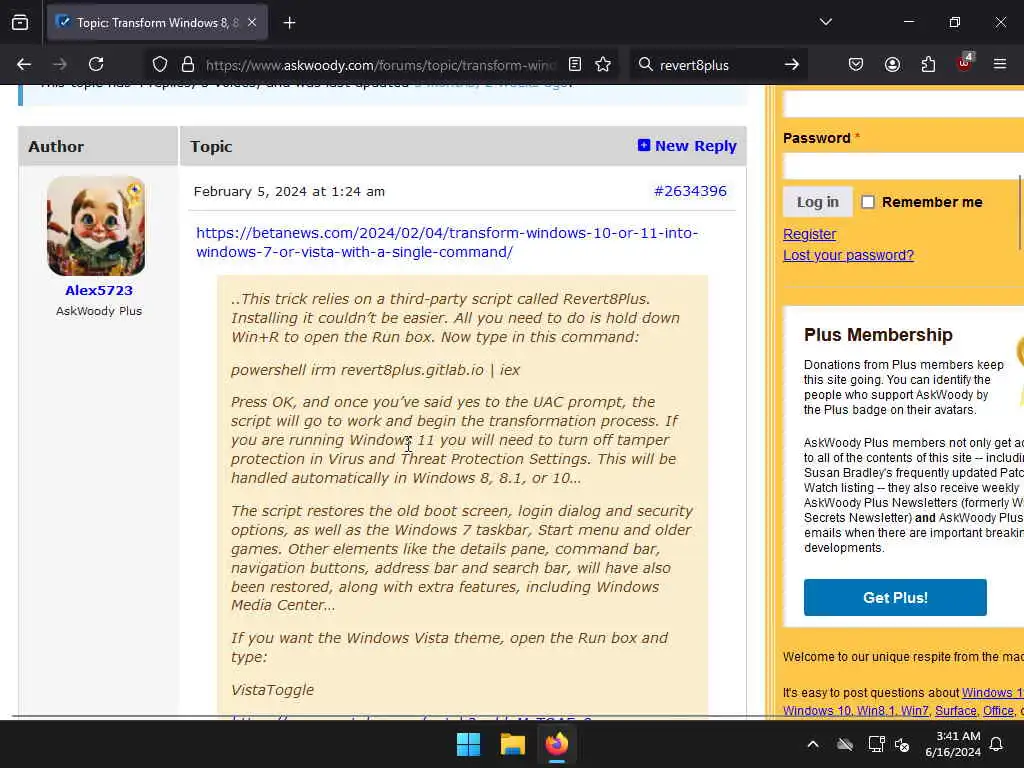Submit the search with the arrow button
Screen dimensions: 1024x768
792,64
